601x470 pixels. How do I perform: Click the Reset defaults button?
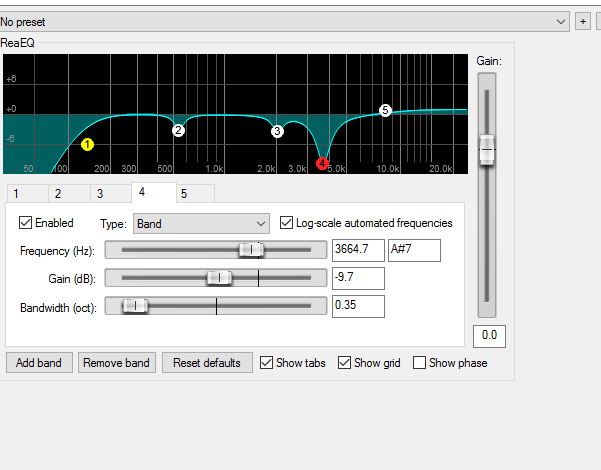(x=207, y=363)
